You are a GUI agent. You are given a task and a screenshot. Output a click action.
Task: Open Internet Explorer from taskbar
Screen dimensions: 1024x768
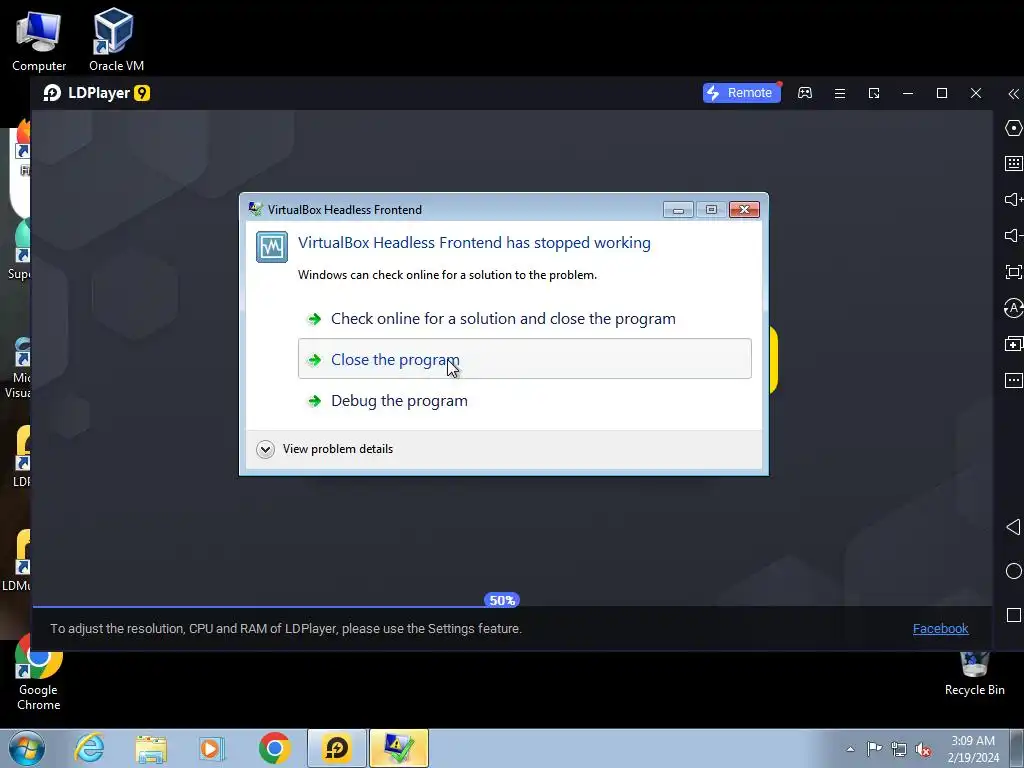[x=89, y=748]
